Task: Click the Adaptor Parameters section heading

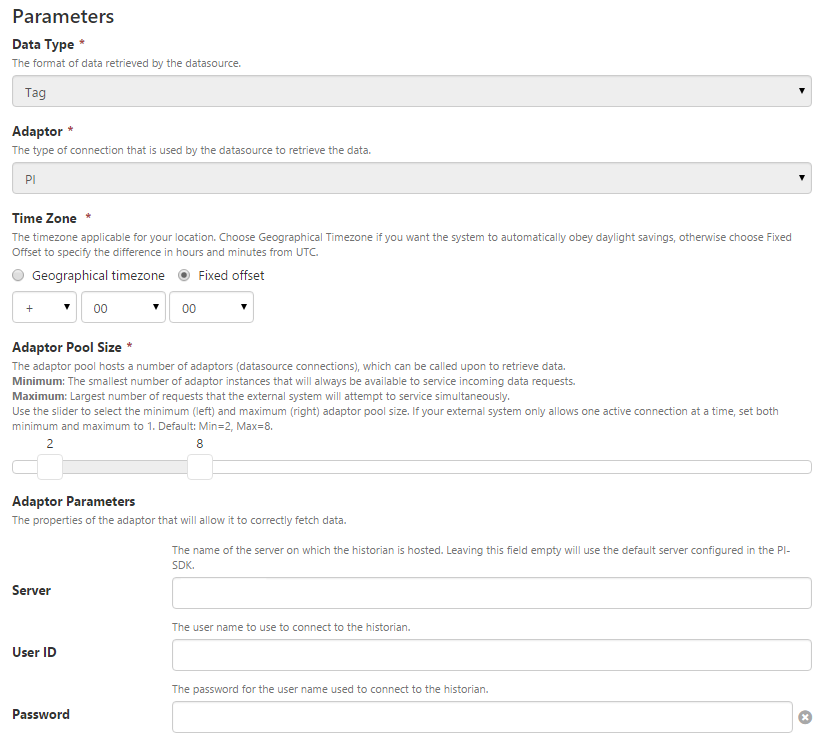Action: coord(73,501)
